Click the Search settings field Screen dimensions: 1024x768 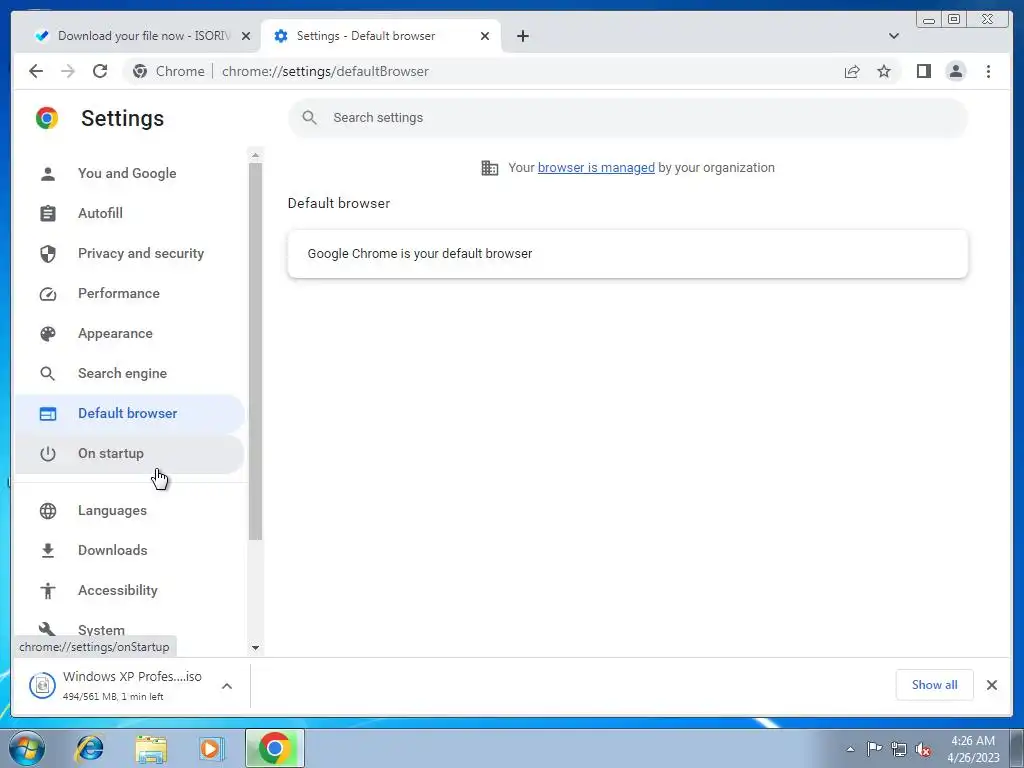click(627, 118)
